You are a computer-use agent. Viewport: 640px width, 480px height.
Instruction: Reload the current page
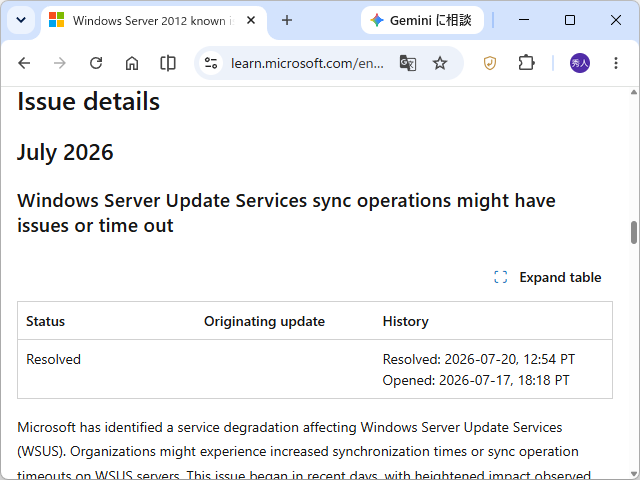click(96, 63)
